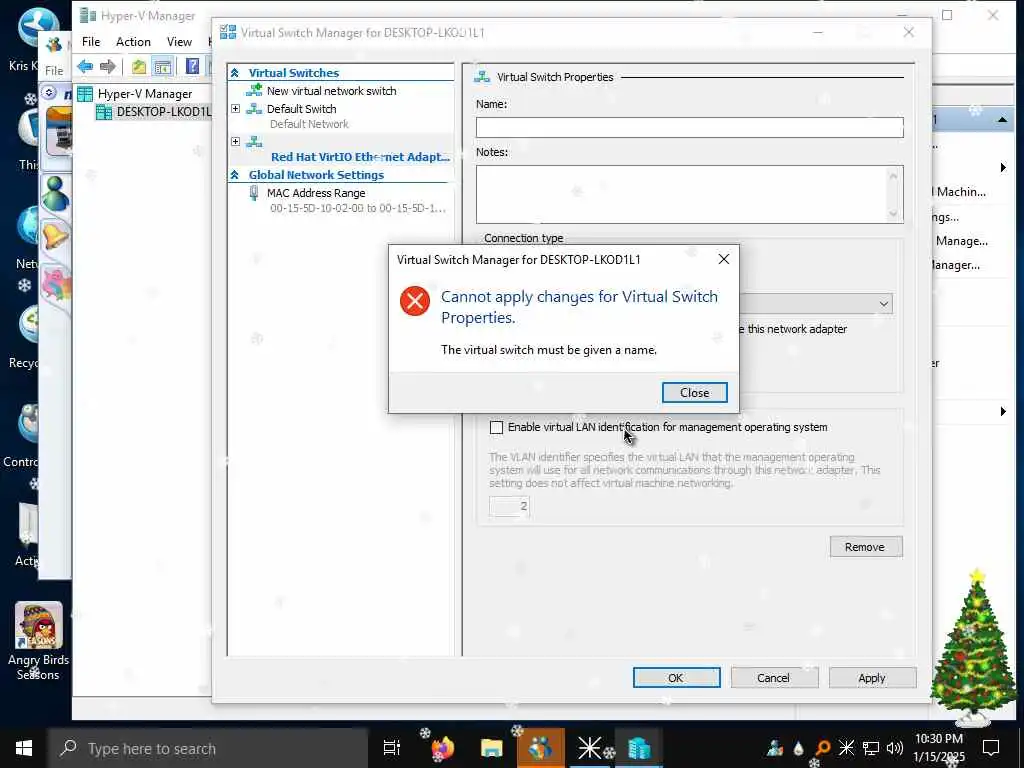
Task: Collapse the Virtual Switches section
Action: coord(235,73)
